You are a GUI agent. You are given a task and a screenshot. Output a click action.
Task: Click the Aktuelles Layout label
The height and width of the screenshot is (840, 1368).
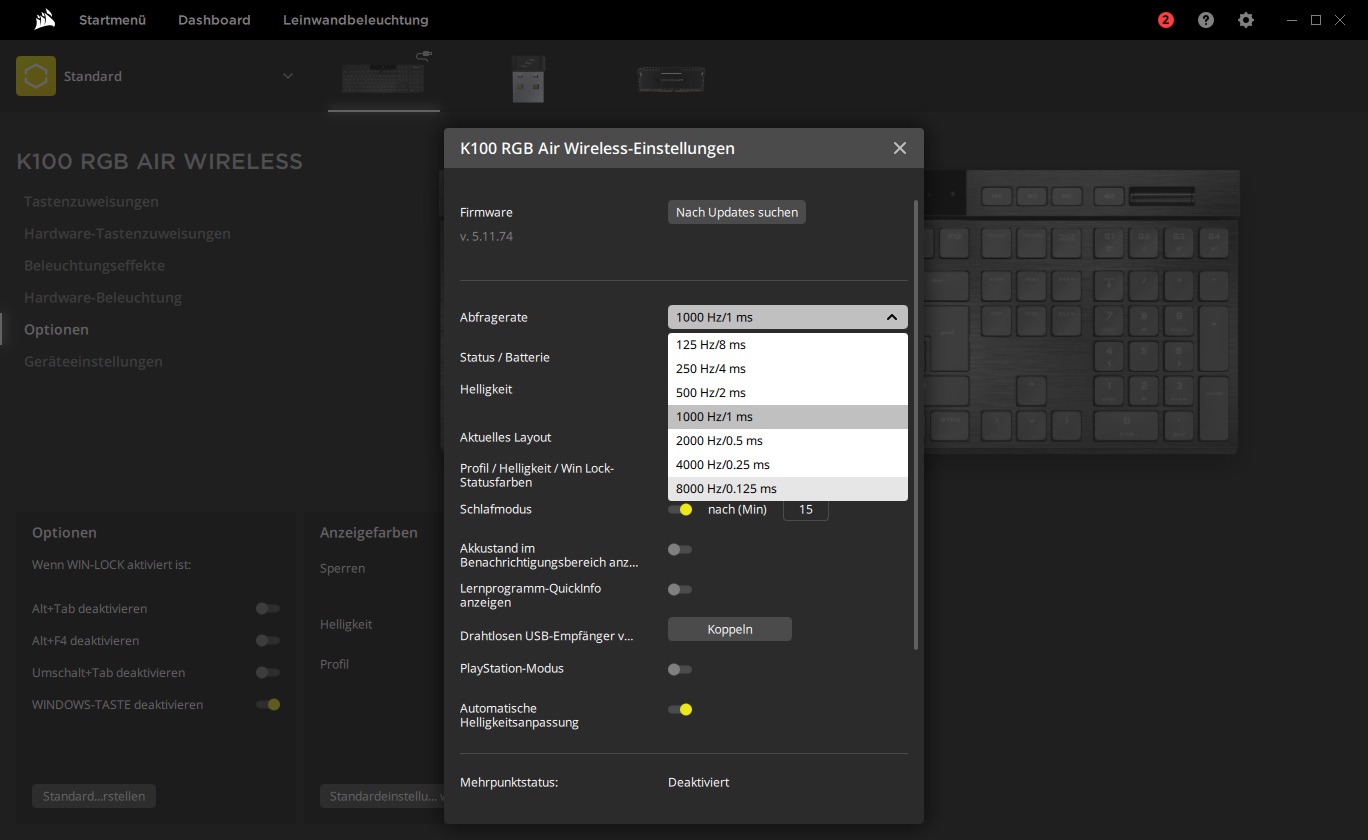[506, 437]
